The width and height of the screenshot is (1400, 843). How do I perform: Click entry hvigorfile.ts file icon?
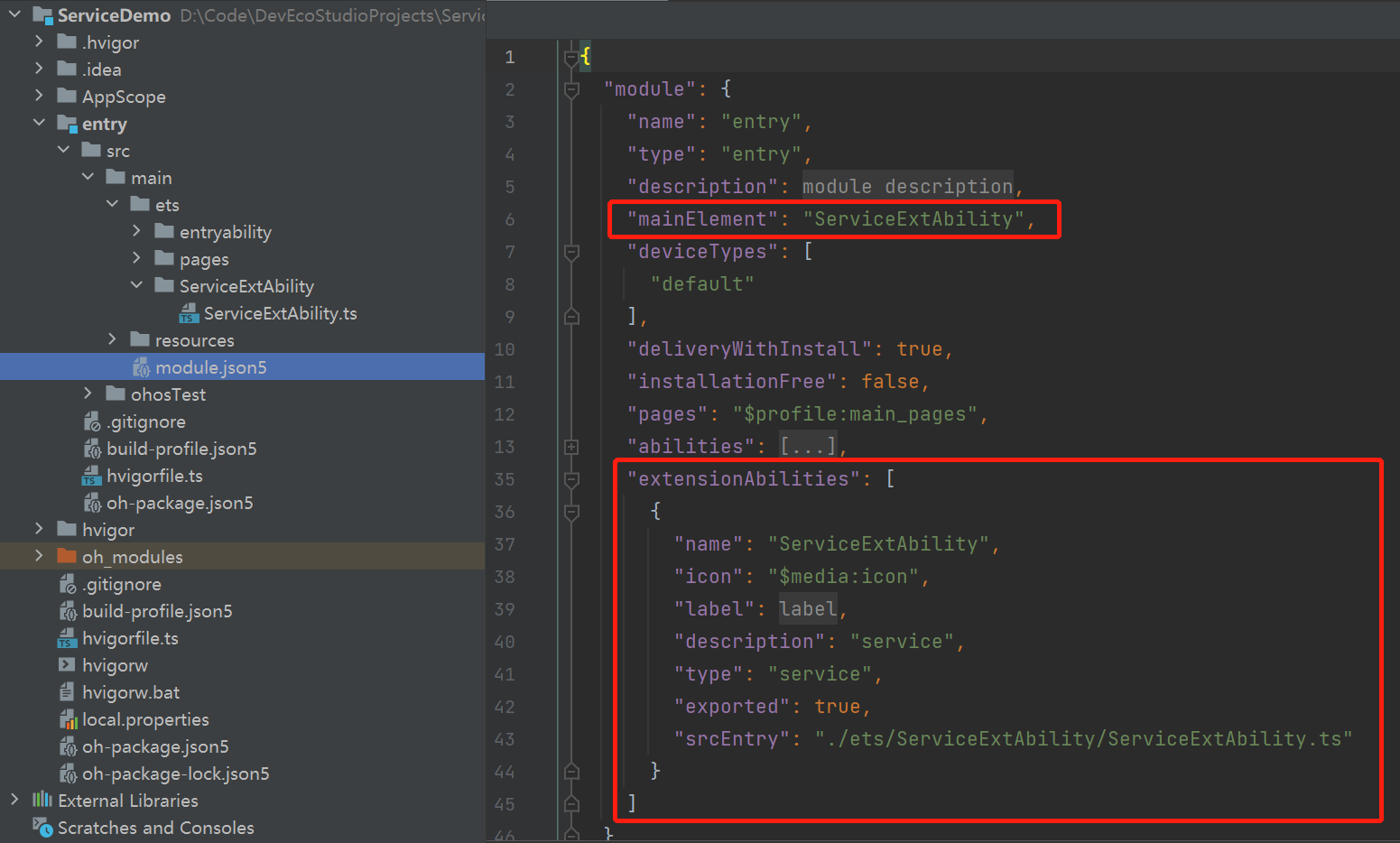92,476
